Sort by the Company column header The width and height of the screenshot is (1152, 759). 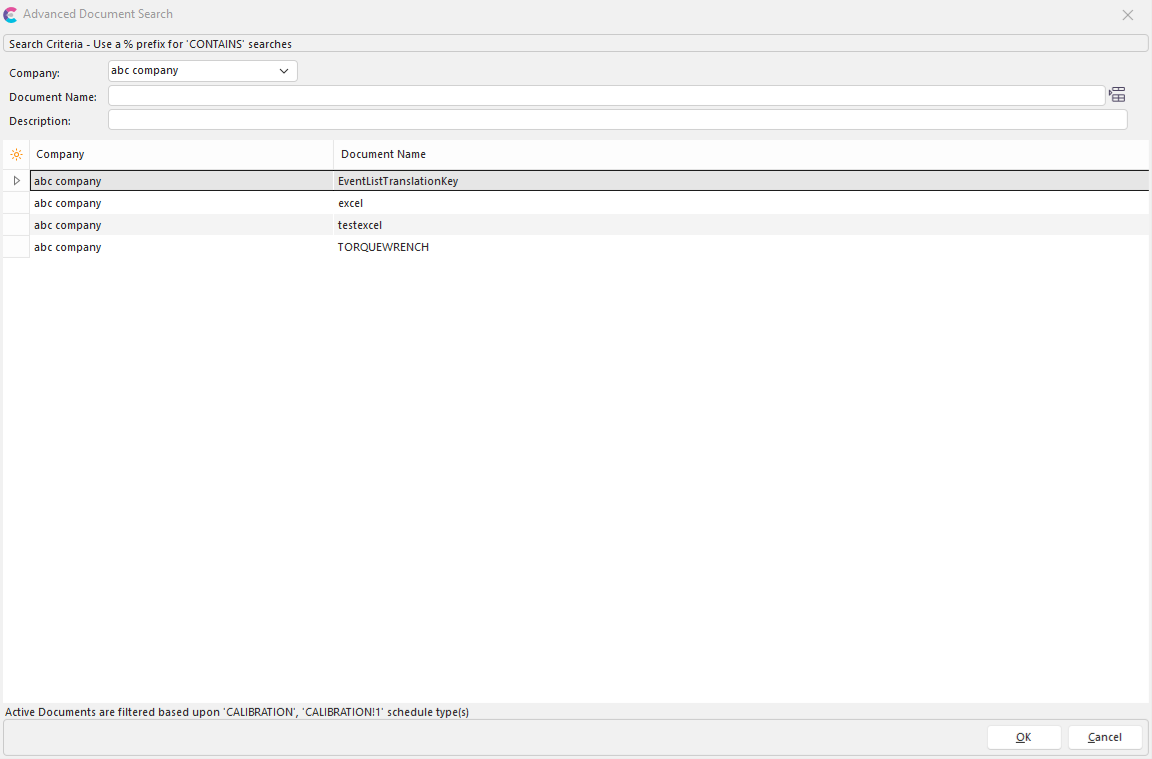[x=180, y=154]
